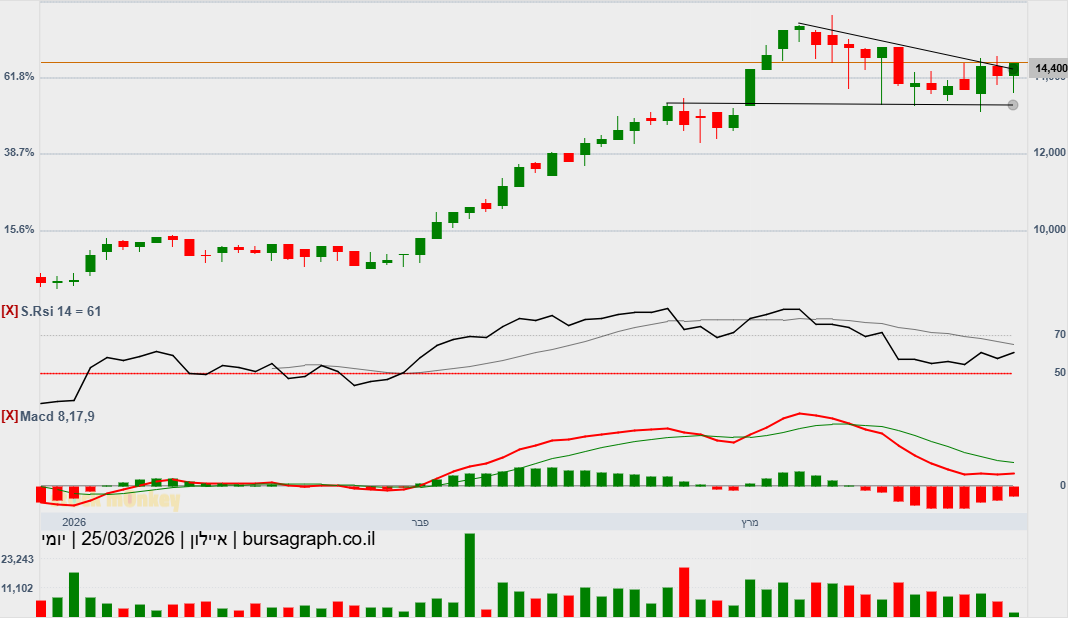Click the S.Rsi 14 = 61 indicator title
Screen dimensions: 1068x618
pyautogui.click(x=61, y=311)
